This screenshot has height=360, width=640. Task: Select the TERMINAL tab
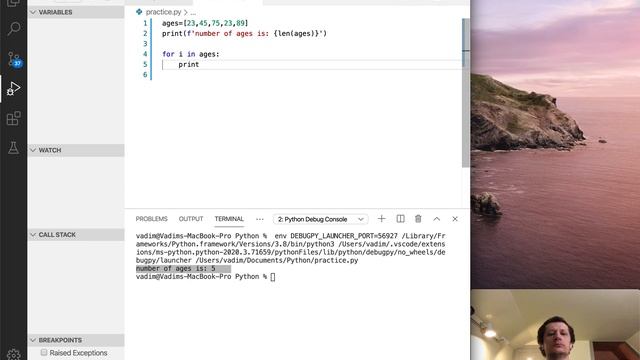pyautogui.click(x=229, y=219)
